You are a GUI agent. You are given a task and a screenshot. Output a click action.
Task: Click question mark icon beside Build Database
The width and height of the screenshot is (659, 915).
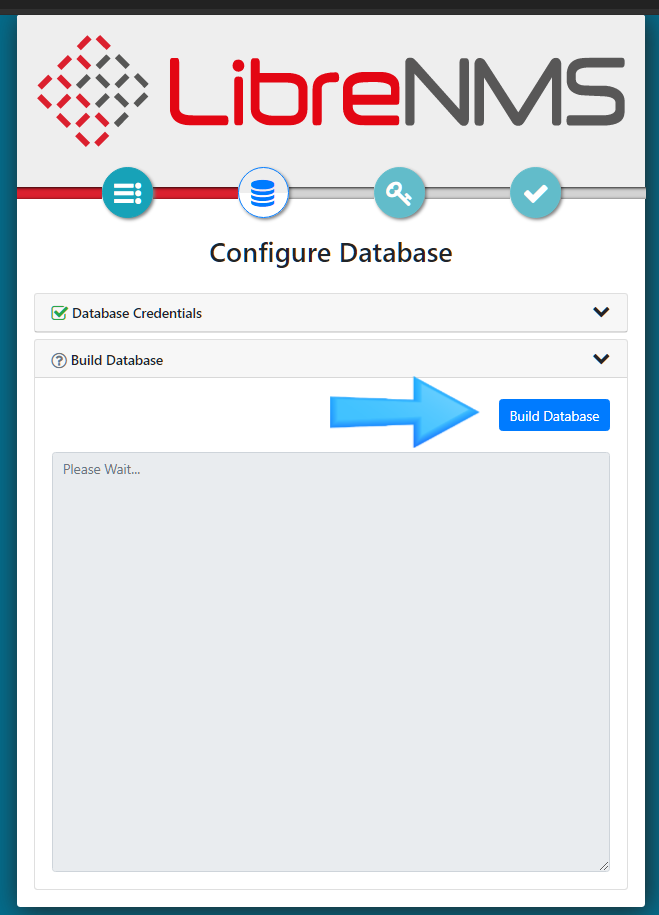[59, 361]
